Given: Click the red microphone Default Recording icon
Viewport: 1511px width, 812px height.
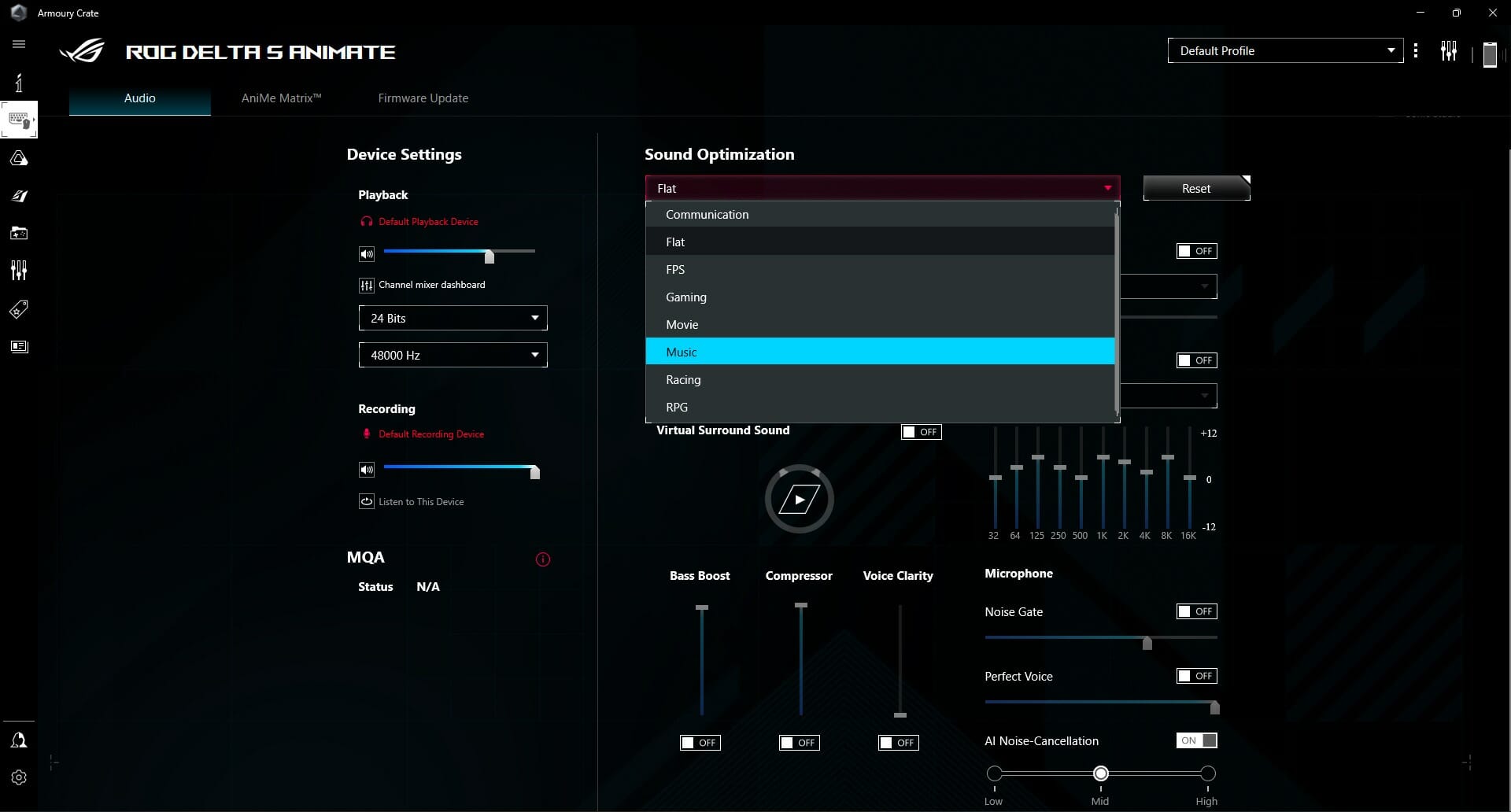Looking at the screenshot, I should pos(366,434).
